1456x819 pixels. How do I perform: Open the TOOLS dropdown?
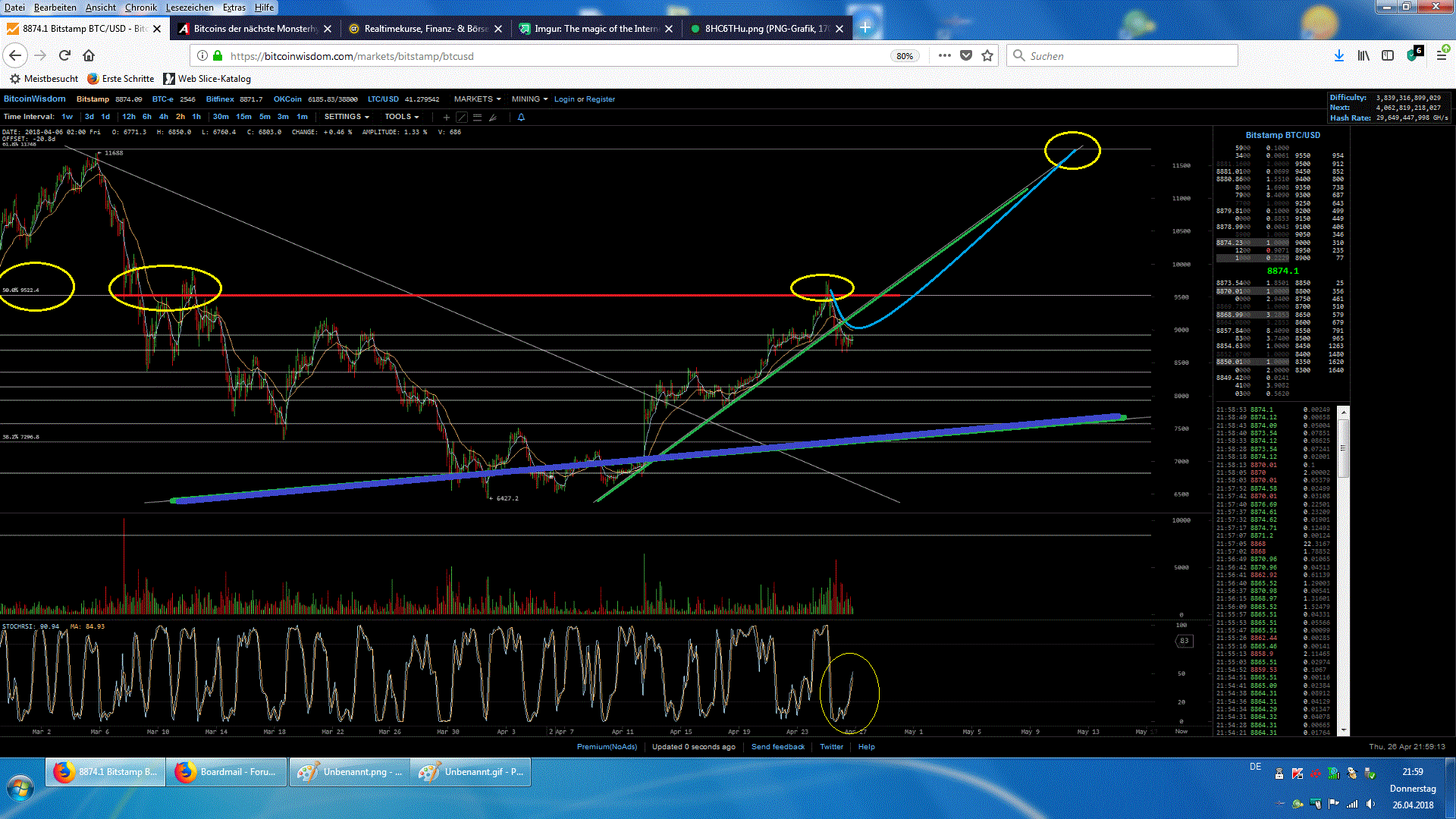(x=401, y=117)
